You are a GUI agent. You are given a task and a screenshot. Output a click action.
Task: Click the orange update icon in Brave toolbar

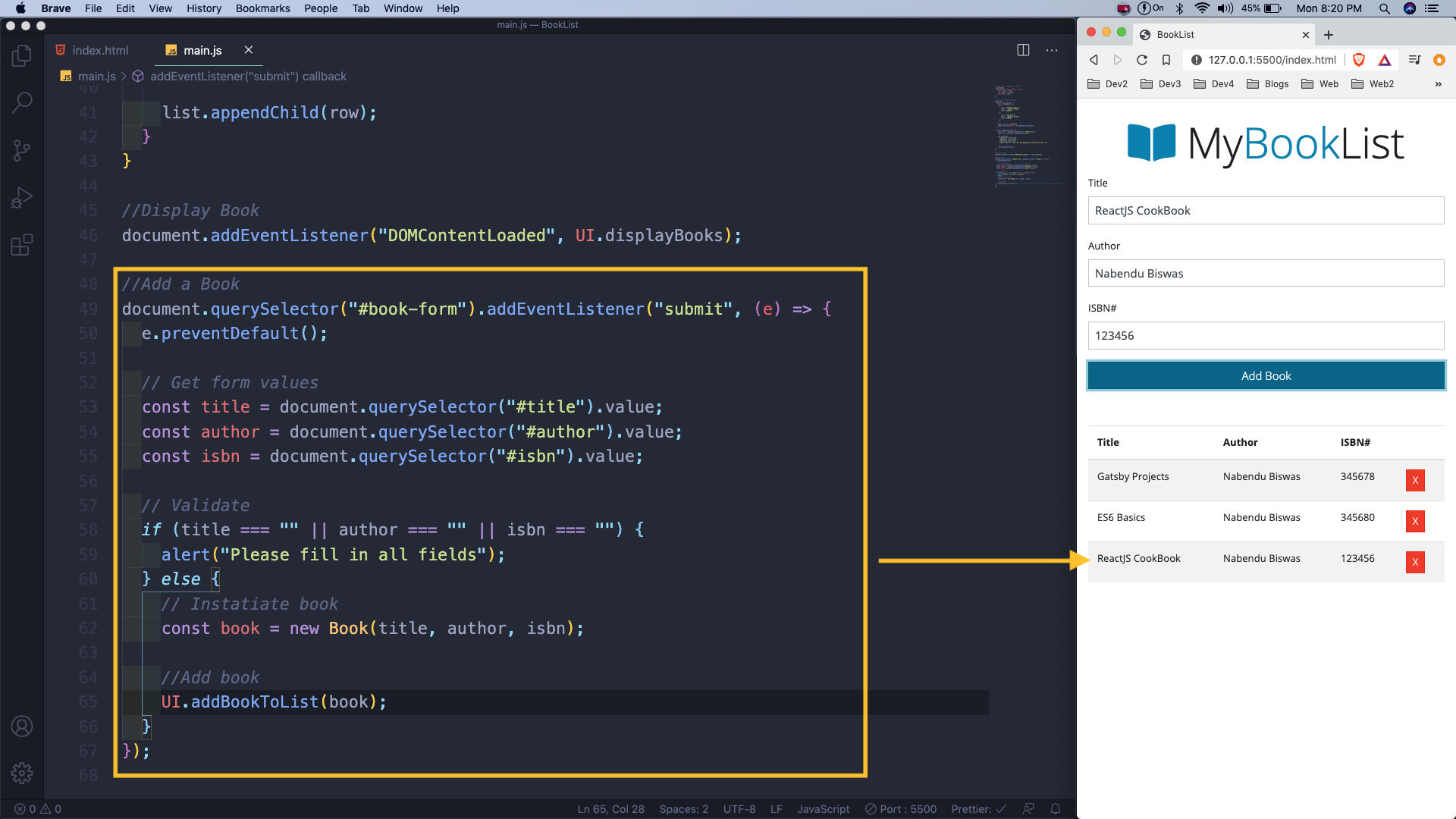pyautogui.click(x=1439, y=60)
